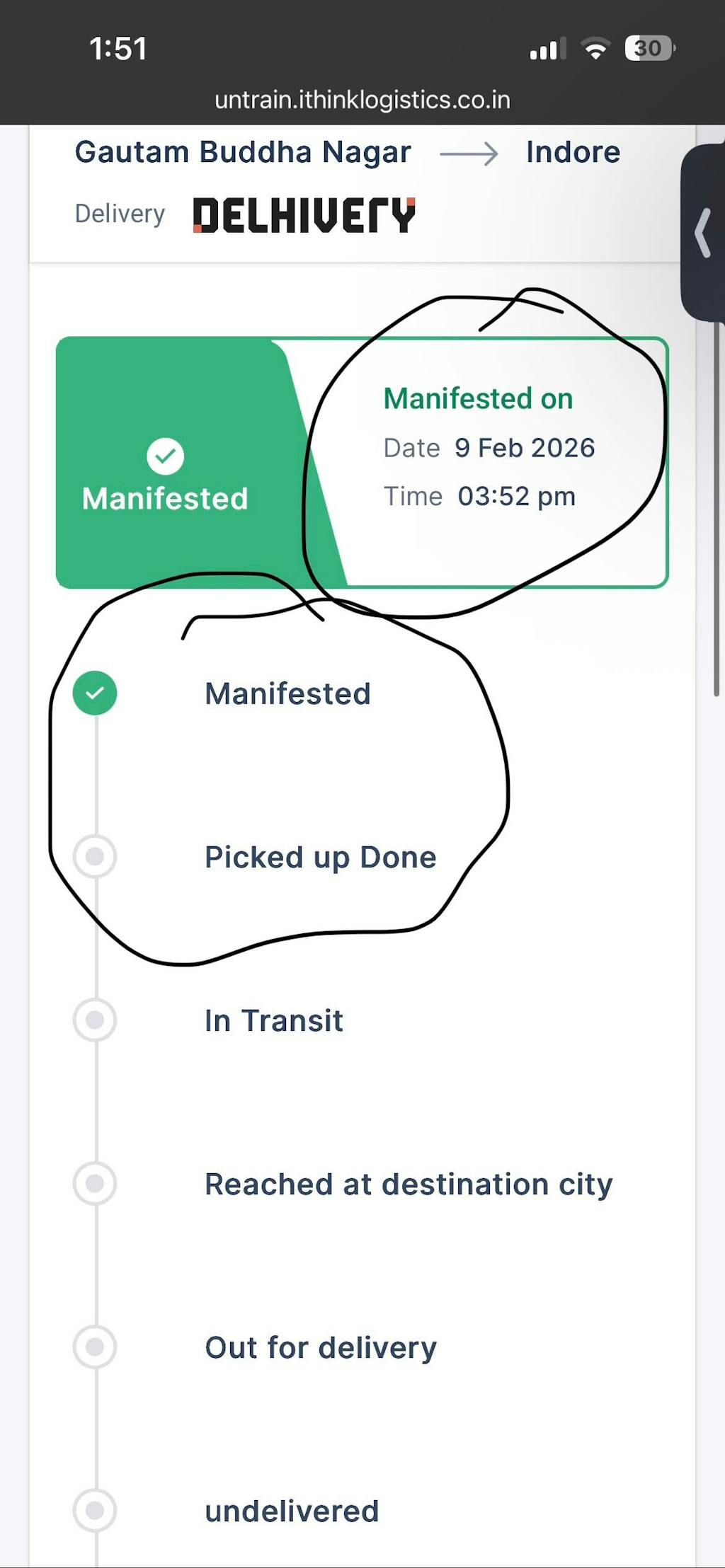Click the Delhivery courier logo

[x=304, y=215]
